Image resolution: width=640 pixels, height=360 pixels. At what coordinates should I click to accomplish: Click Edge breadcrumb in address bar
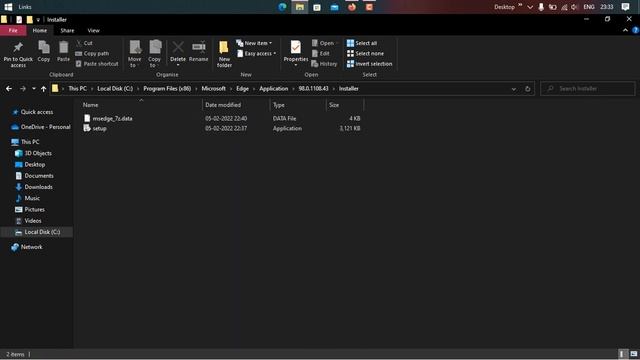(x=242, y=89)
